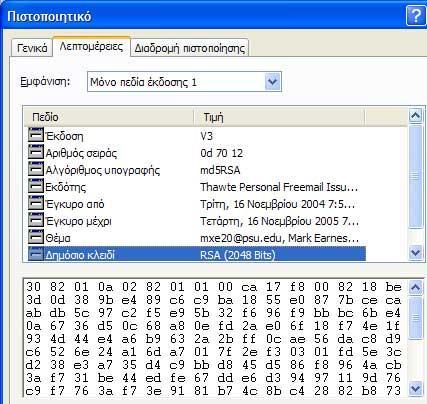427x404 pixels.
Task: Click the icon beside Αλγόριθμος υπογραφής
Action: pyautogui.click(x=36, y=169)
